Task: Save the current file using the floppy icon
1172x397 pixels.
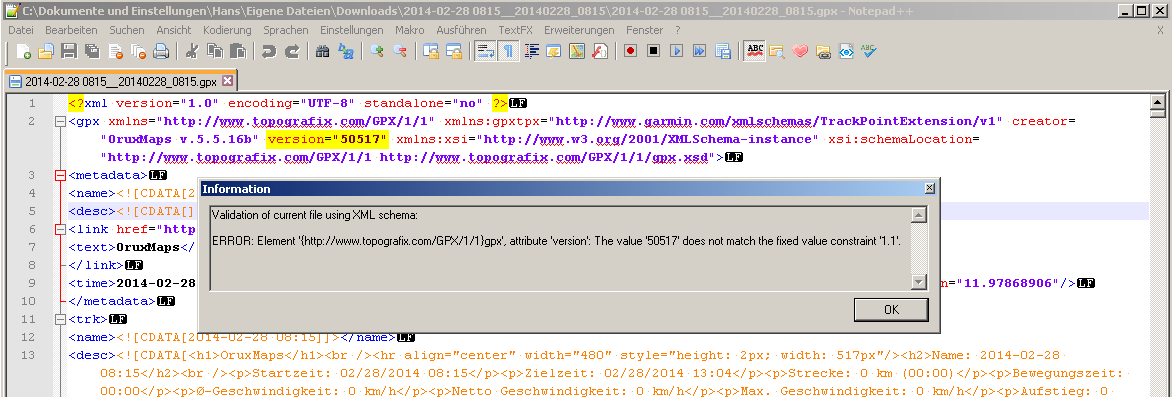Action: pyautogui.click(x=69, y=52)
